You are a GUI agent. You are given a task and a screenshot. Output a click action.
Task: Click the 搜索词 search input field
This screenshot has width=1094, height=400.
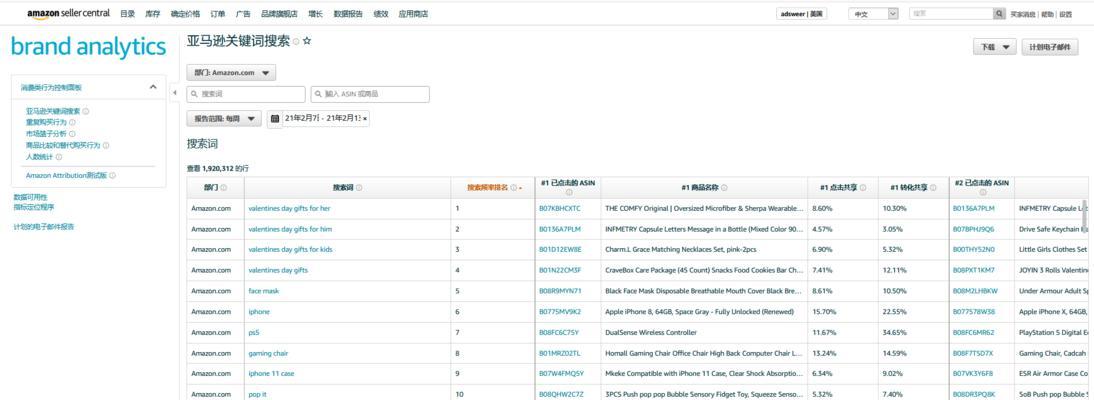pos(246,94)
